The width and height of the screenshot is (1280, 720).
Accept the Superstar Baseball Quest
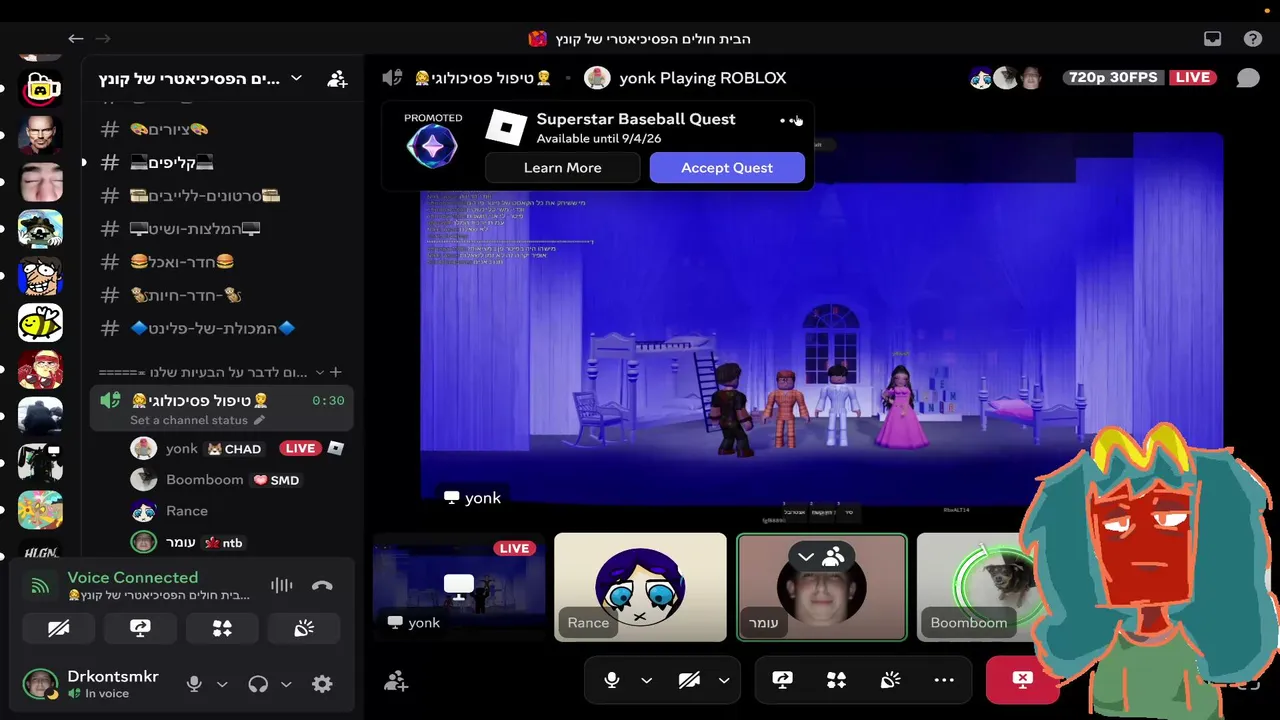pos(727,167)
